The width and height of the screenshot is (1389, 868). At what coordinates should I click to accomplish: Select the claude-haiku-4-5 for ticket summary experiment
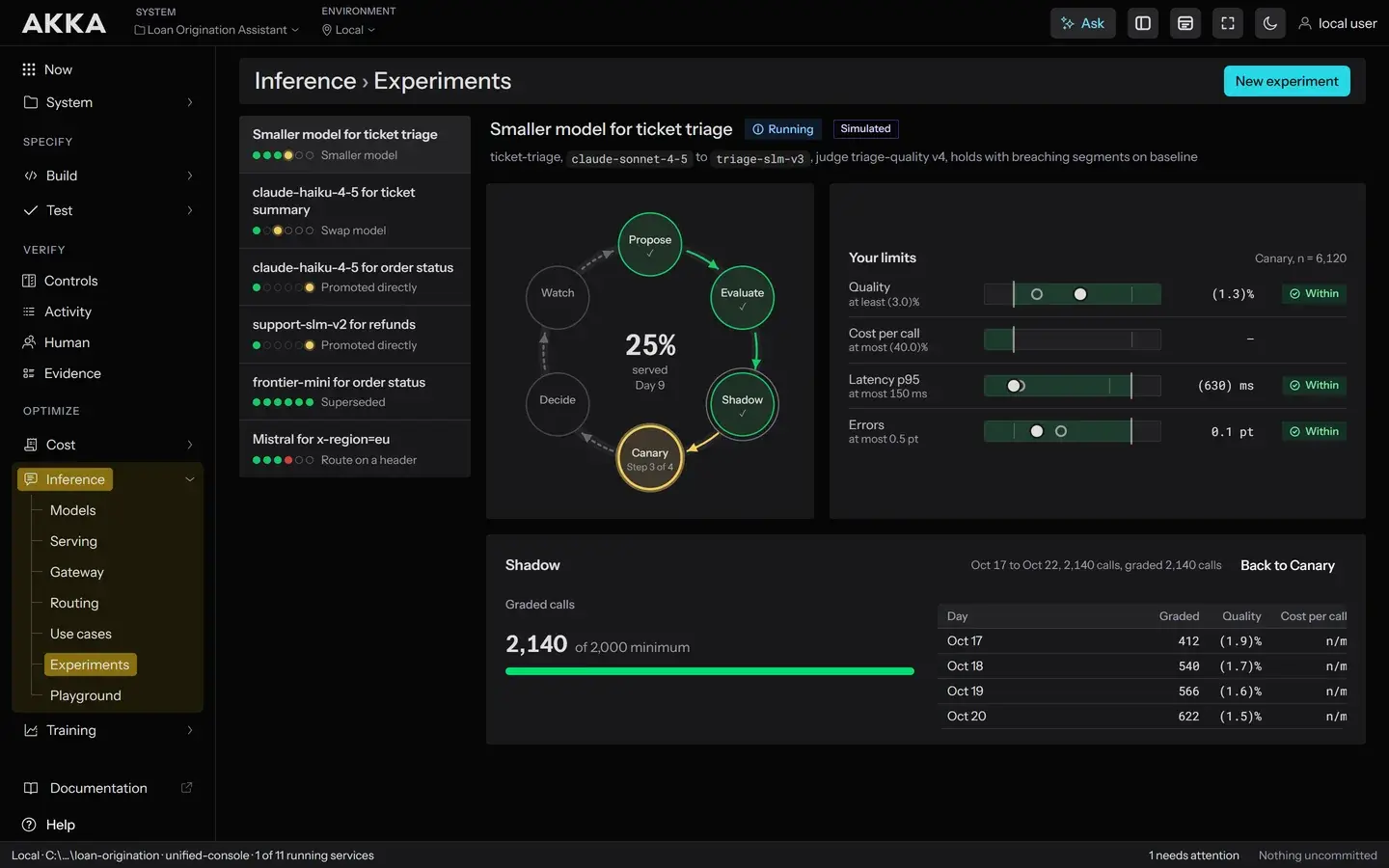[x=355, y=210]
